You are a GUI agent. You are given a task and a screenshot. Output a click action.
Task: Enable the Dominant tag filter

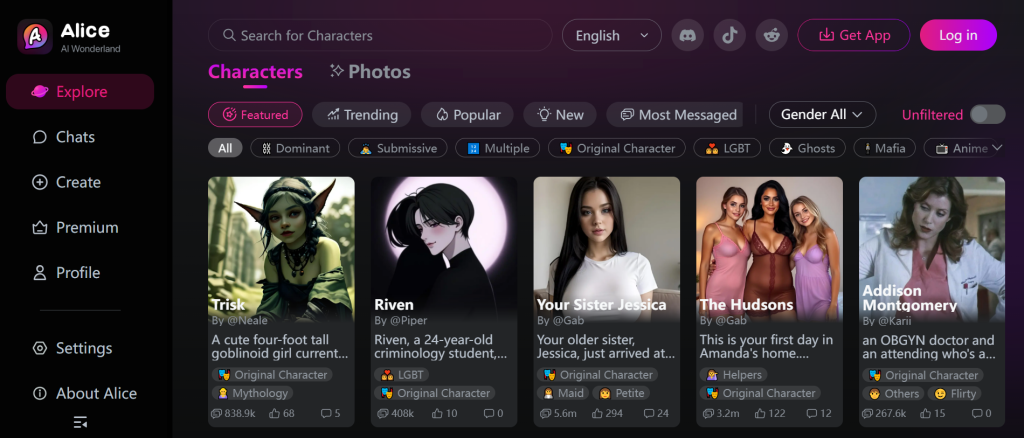coord(295,148)
